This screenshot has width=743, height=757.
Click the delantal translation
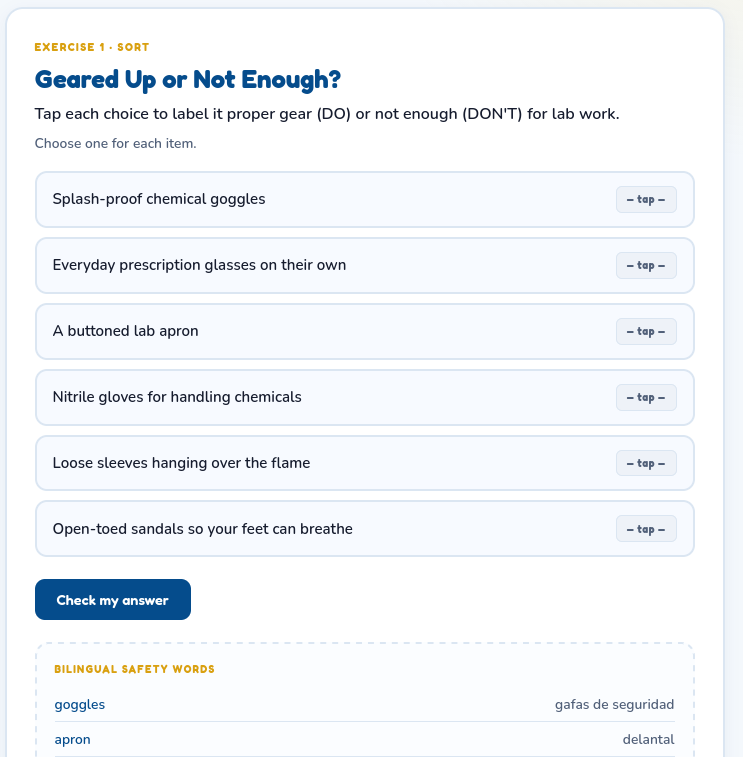648,740
